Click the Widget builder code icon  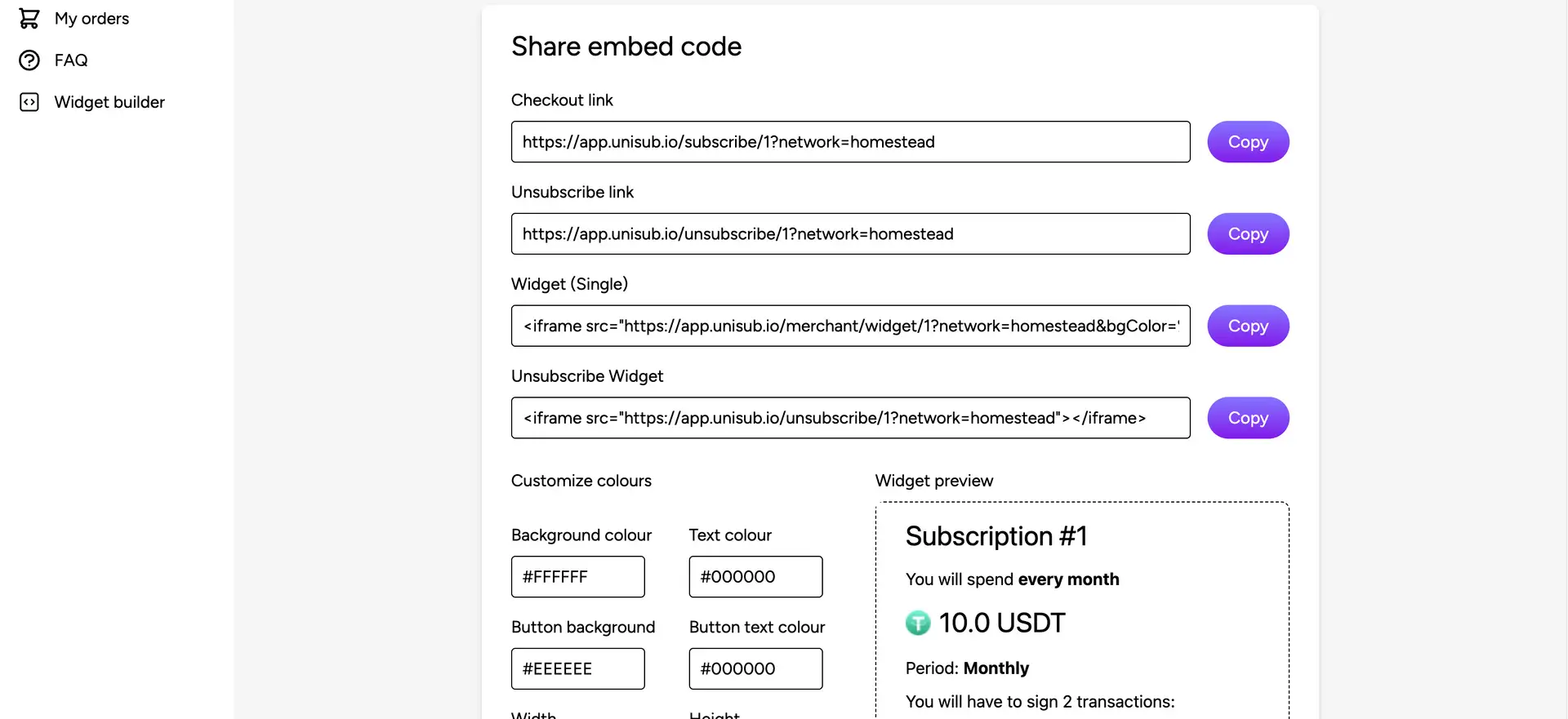[29, 102]
